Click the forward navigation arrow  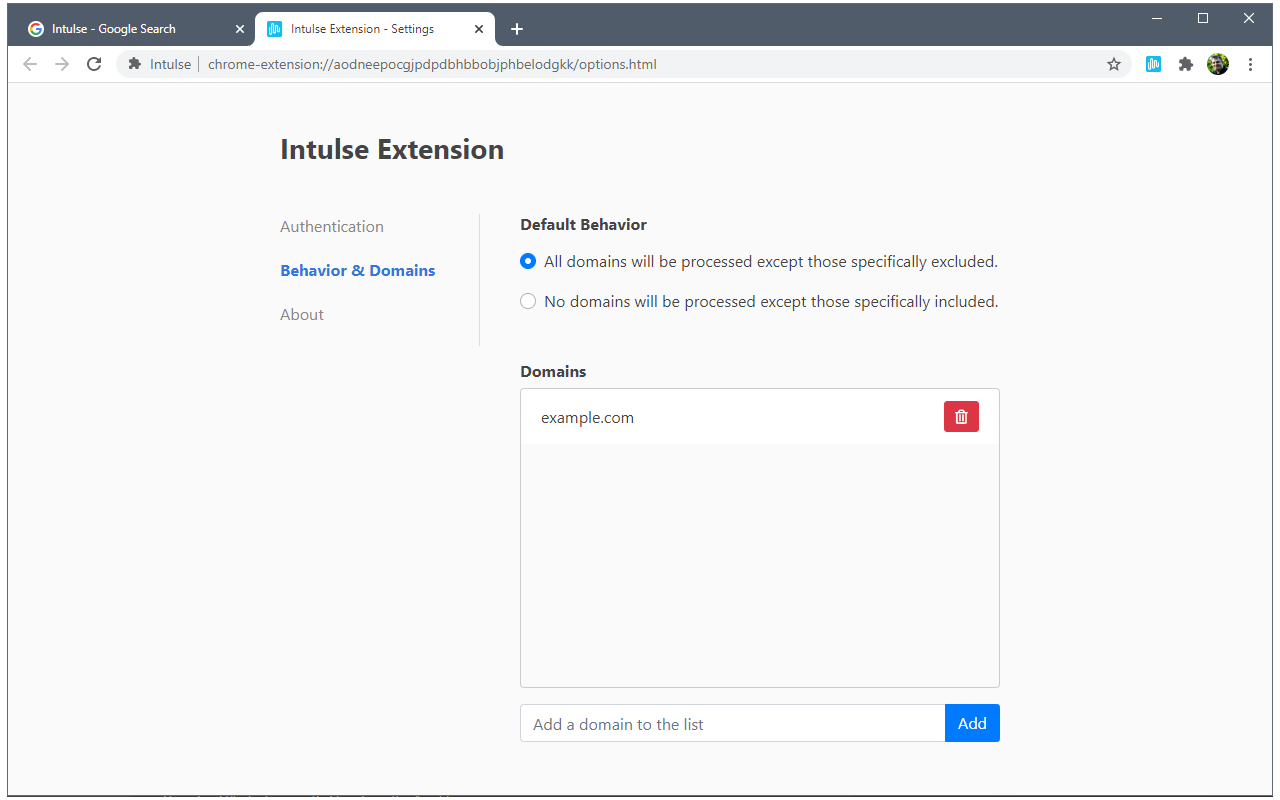pyautogui.click(x=61, y=63)
